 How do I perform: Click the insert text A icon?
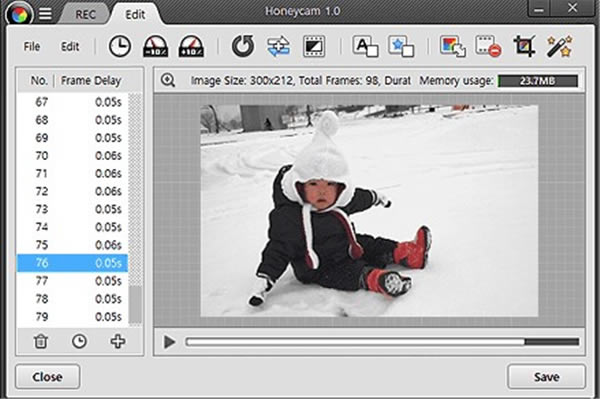(365, 47)
